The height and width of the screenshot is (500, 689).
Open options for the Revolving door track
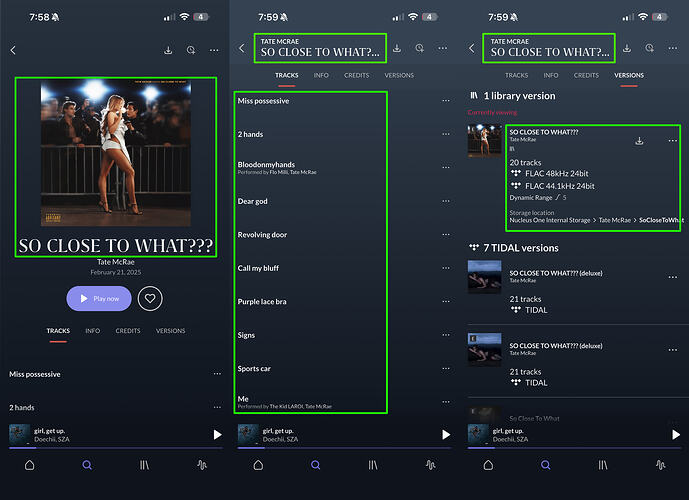pyautogui.click(x=446, y=234)
